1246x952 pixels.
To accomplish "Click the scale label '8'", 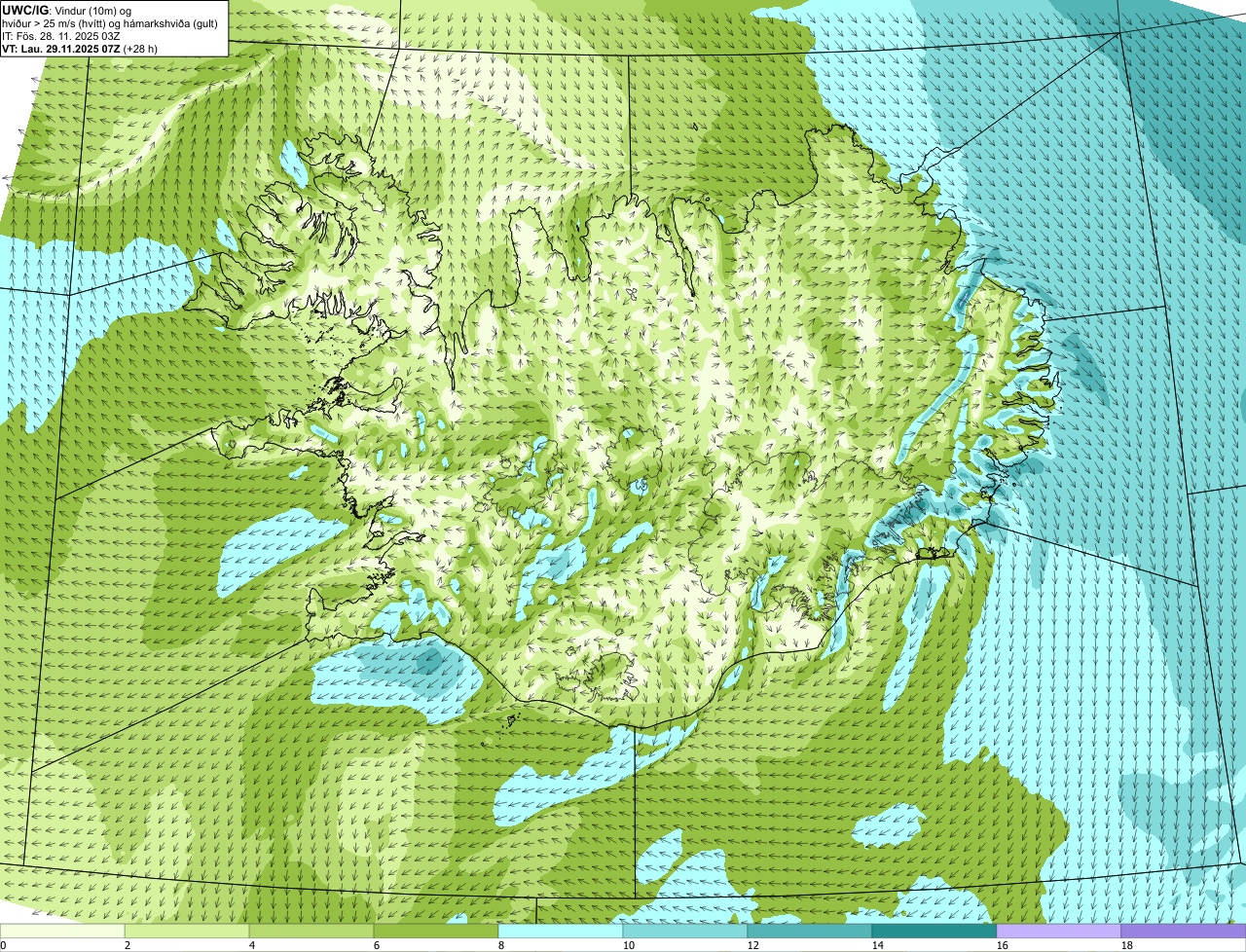I will 501,945.
